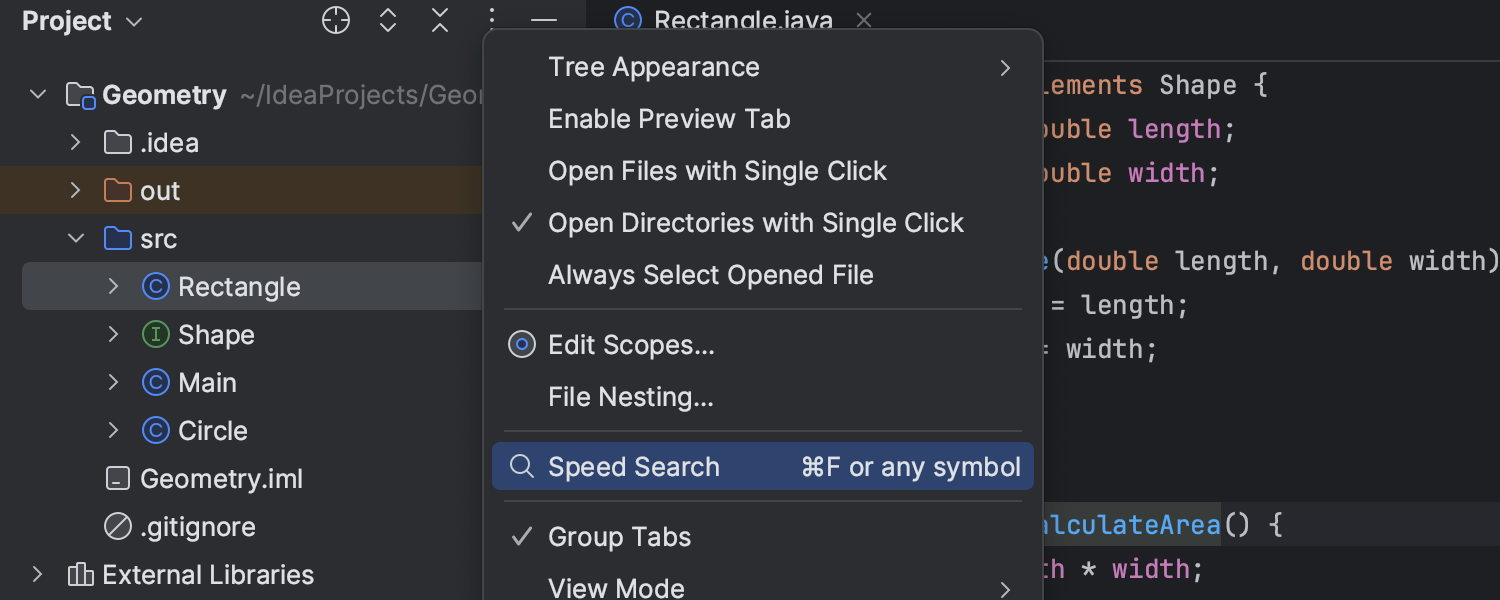Select Speed Search from the menu

[633, 466]
